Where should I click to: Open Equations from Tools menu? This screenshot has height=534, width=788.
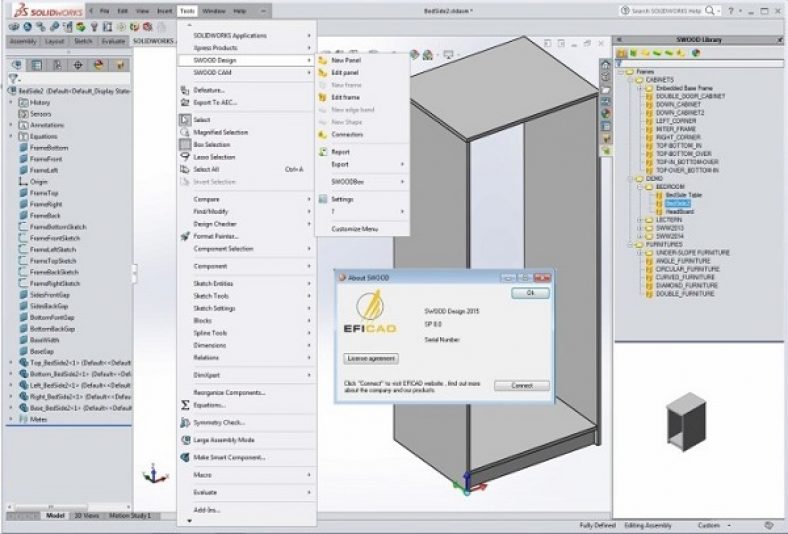tap(210, 405)
